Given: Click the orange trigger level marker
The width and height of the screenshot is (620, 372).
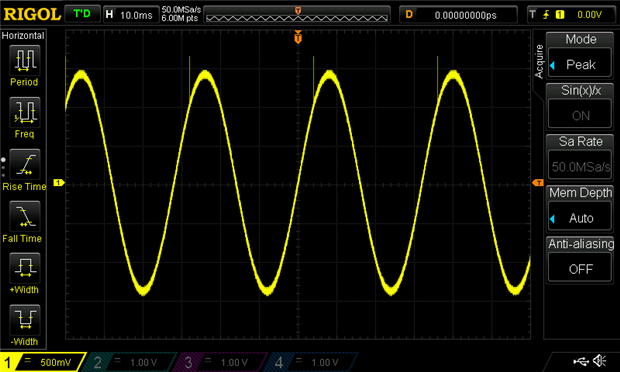Looking at the screenshot, I should [538, 183].
